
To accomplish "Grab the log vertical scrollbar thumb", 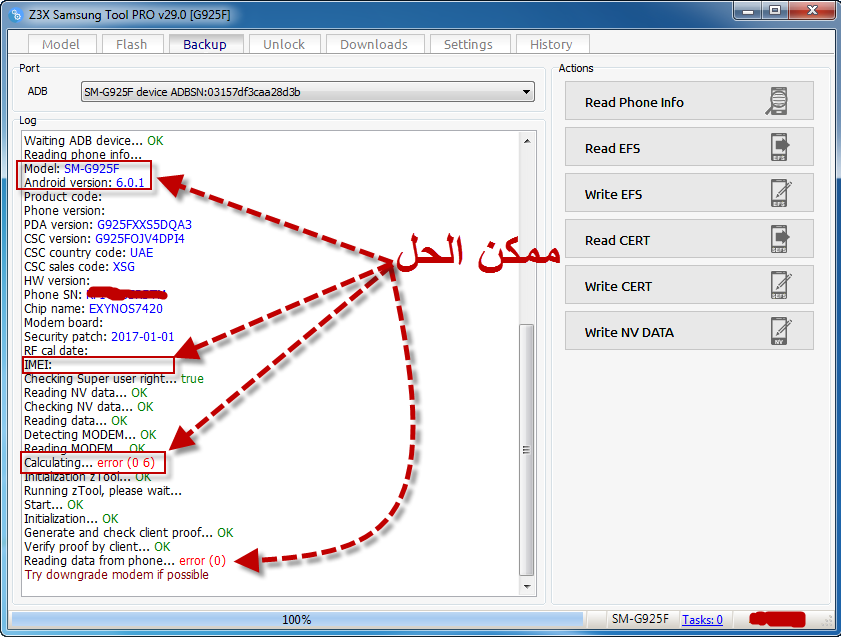I will pos(527,450).
